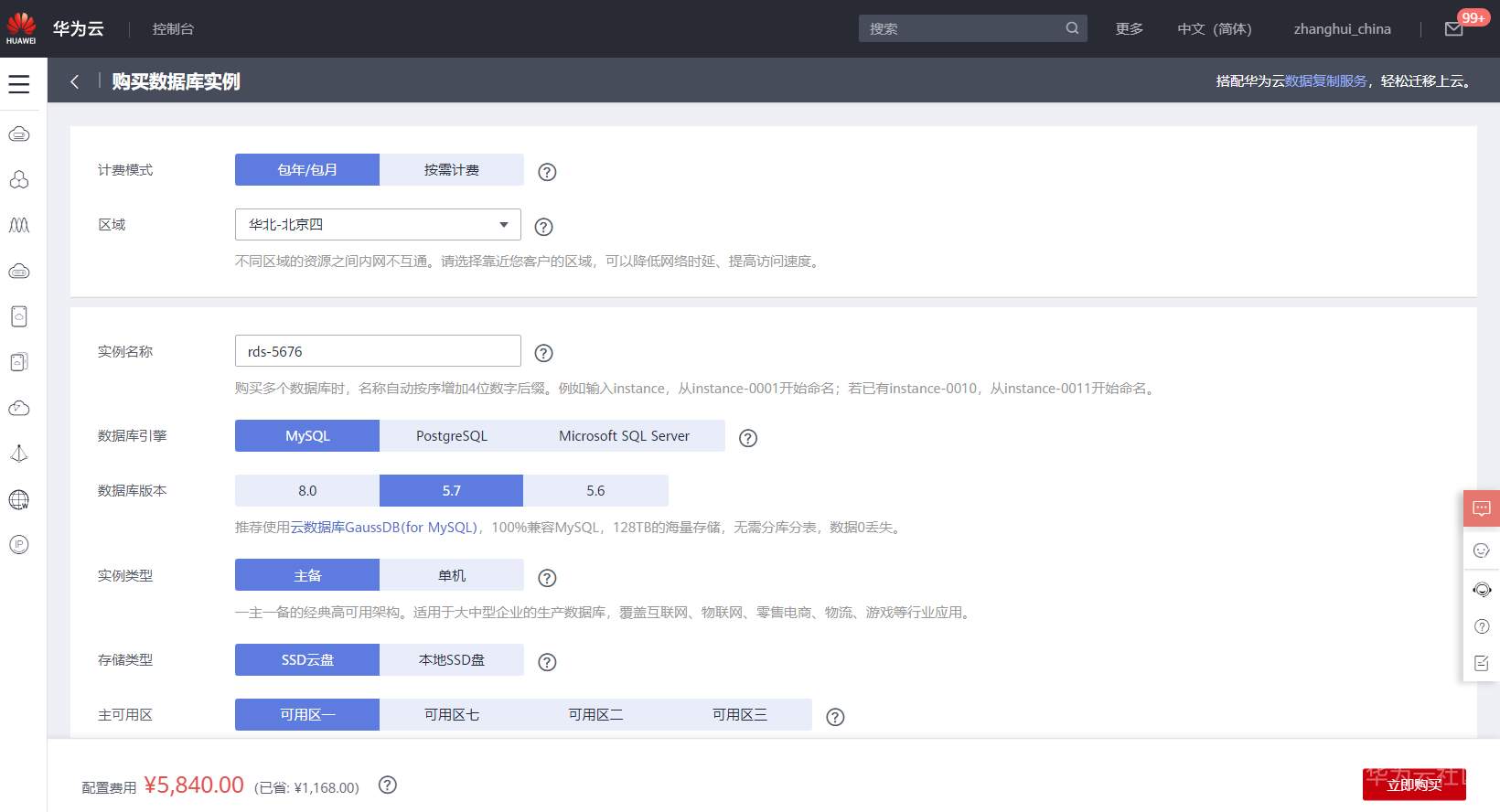Click the ¥5,840.00 configuration fee amount
1500x812 pixels.
[x=194, y=785]
